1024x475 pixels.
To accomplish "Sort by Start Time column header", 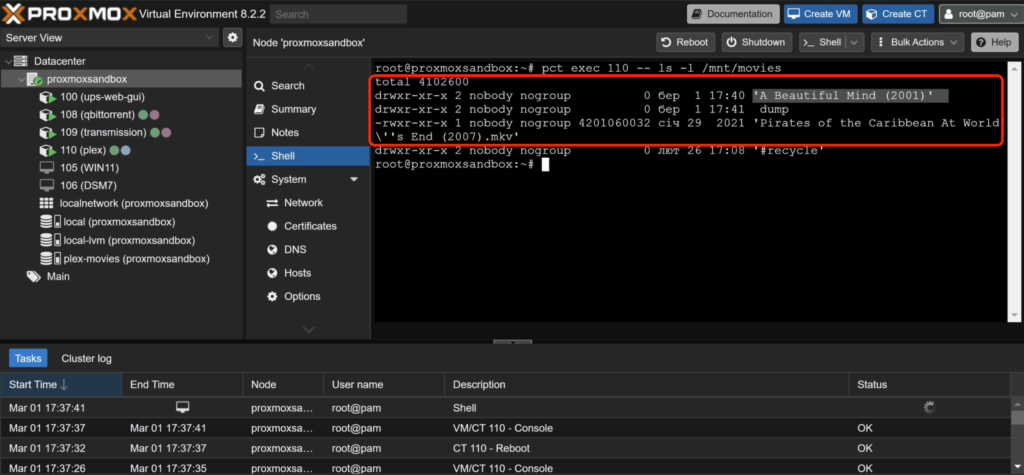I will click(61, 384).
